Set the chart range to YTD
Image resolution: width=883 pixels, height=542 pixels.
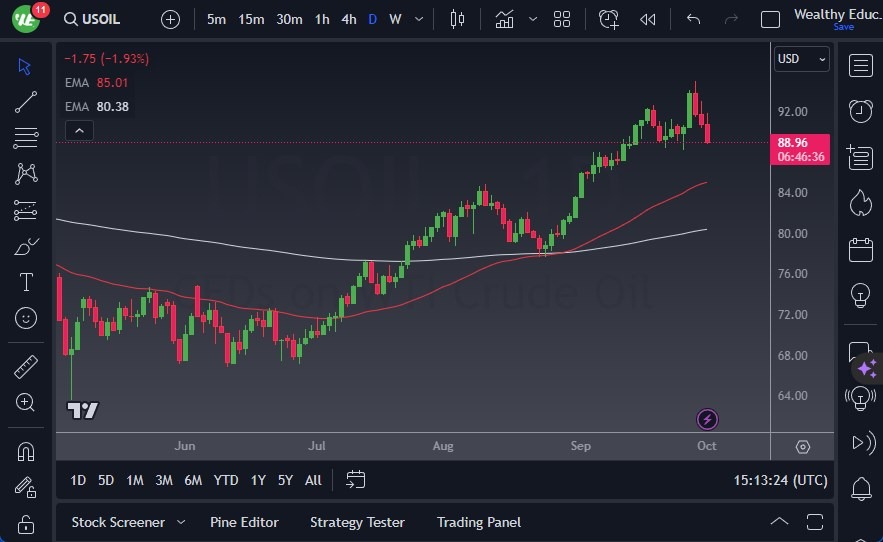[226, 480]
